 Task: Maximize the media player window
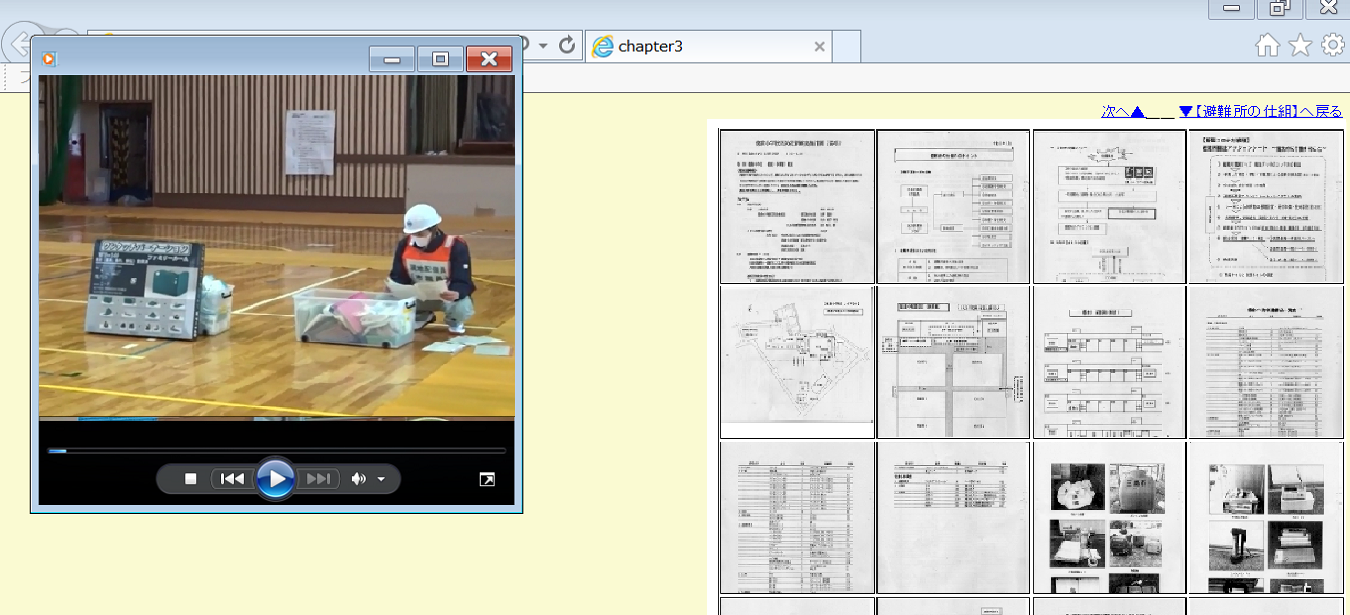coord(440,59)
